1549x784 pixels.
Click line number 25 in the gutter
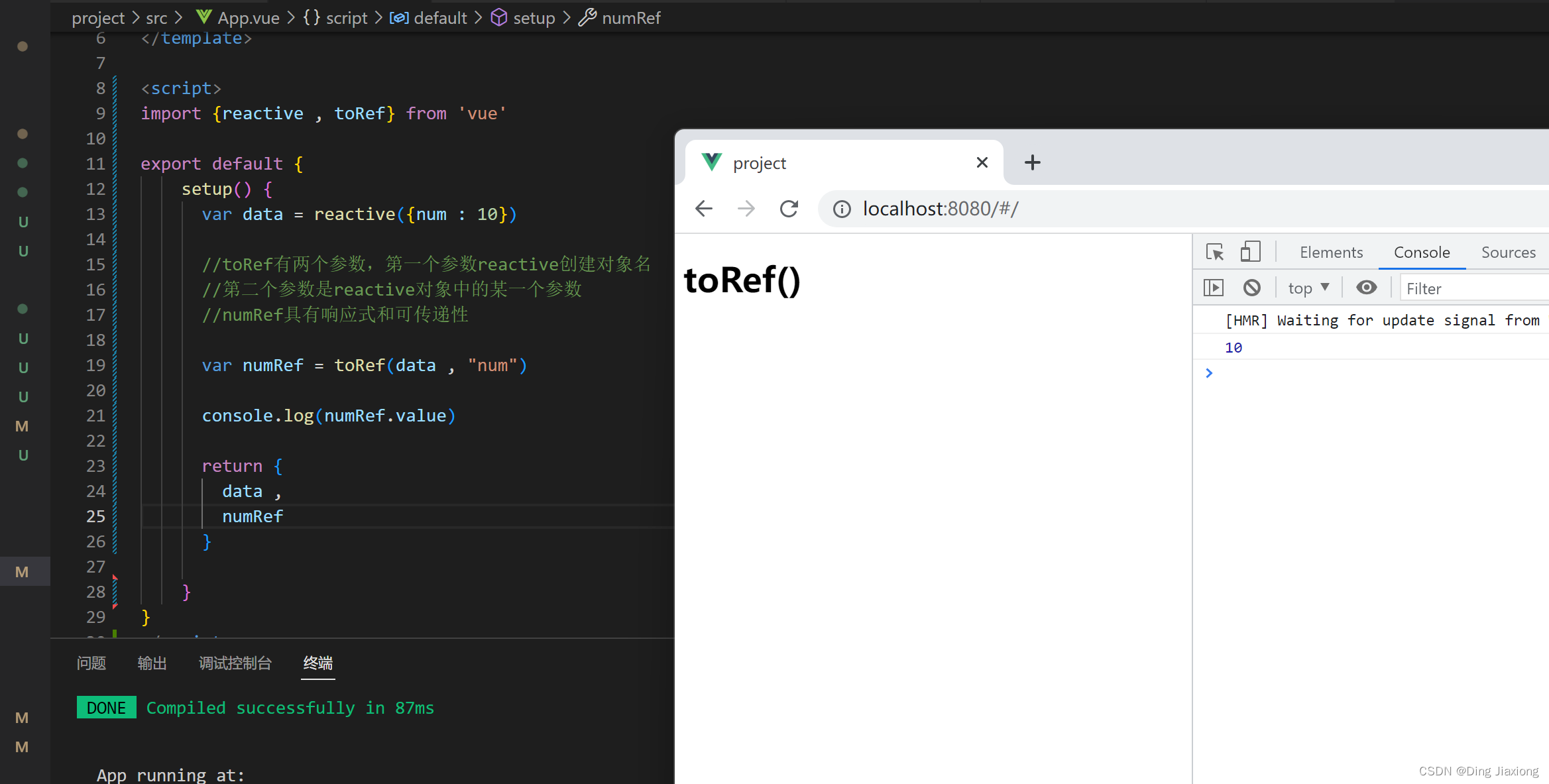pos(95,516)
